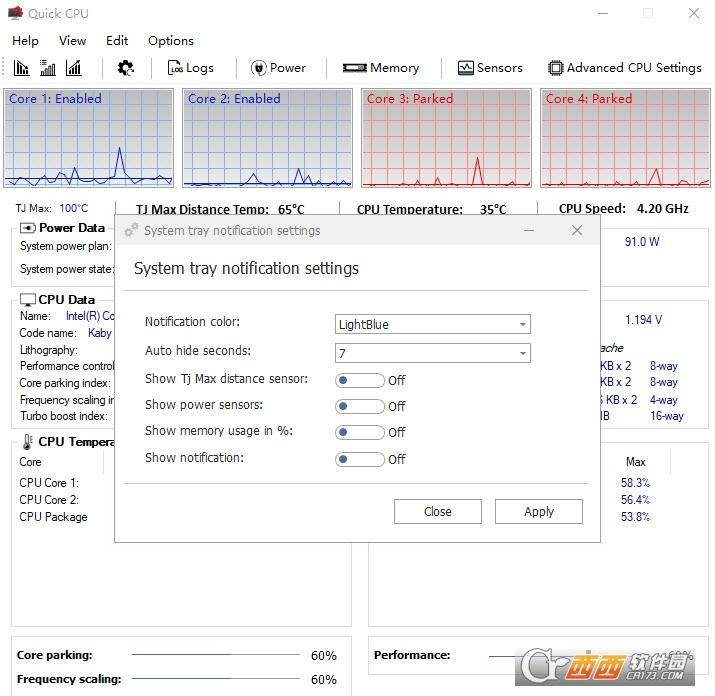Open the Notification color dropdown
The image size is (715, 696).
(432, 324)
